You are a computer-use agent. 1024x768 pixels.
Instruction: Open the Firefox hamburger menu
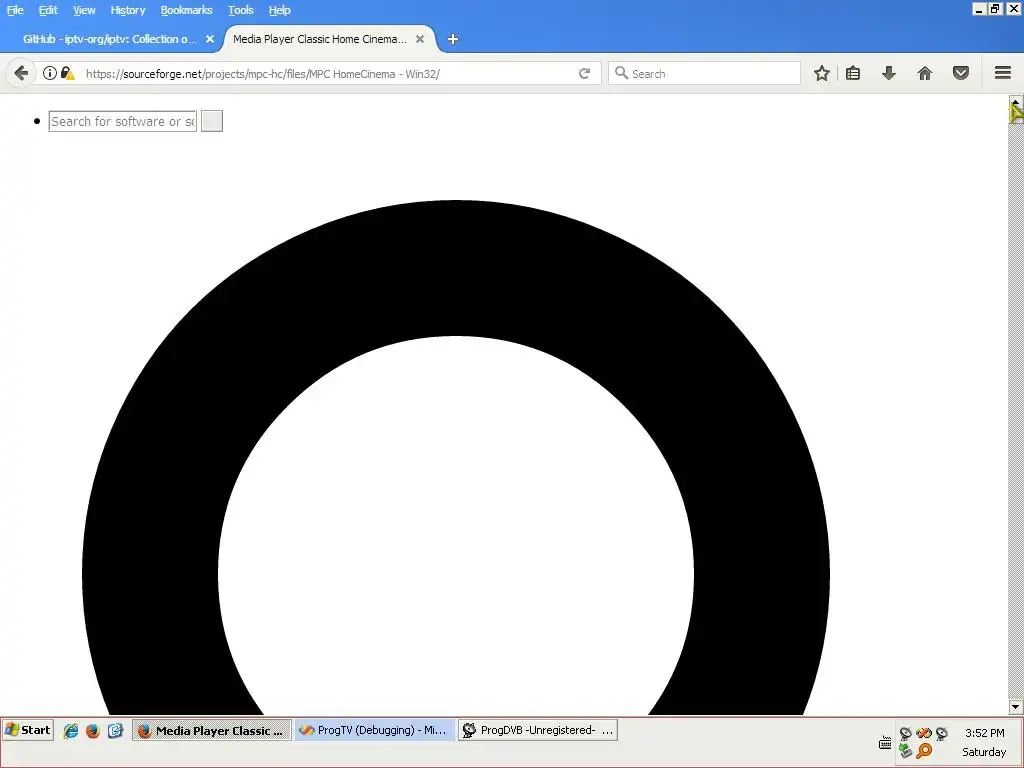point(1003,73)
